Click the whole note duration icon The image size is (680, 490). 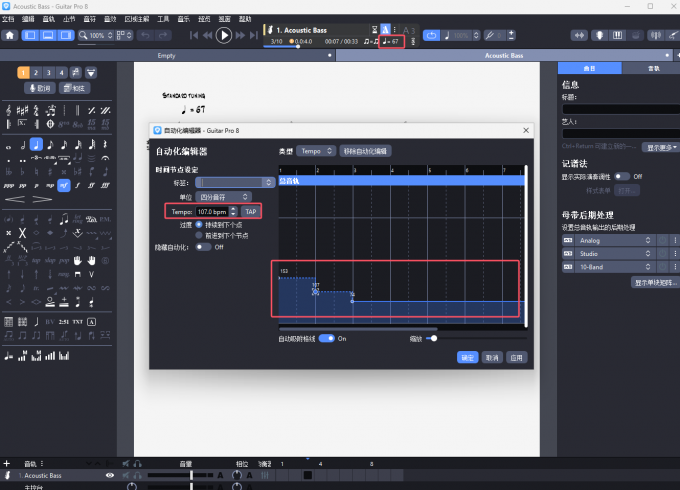coord(8,144)
